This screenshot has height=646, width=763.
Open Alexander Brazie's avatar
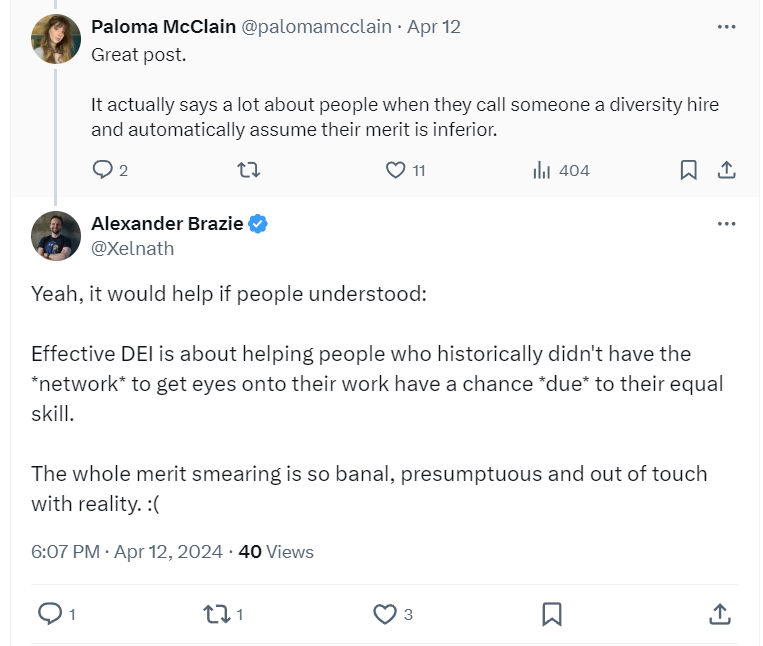click(x=56, y=237)
